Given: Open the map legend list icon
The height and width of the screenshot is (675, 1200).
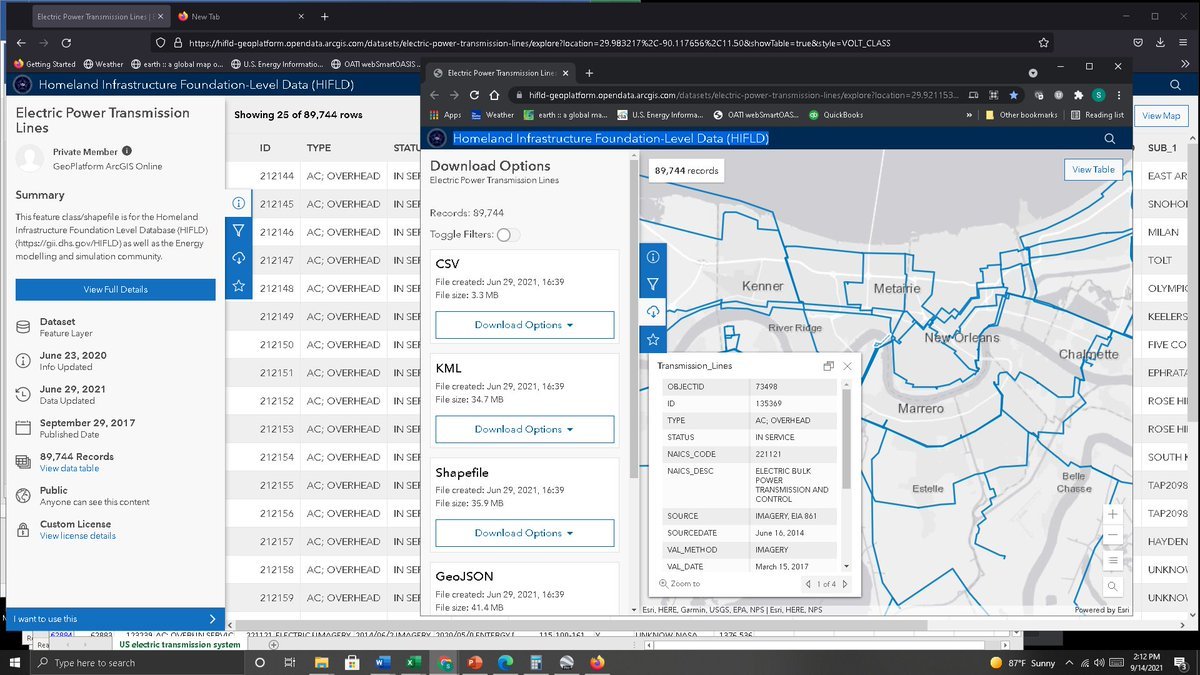Looking at the screenshot, I should pyautogui.click(x=1113, y=561).
